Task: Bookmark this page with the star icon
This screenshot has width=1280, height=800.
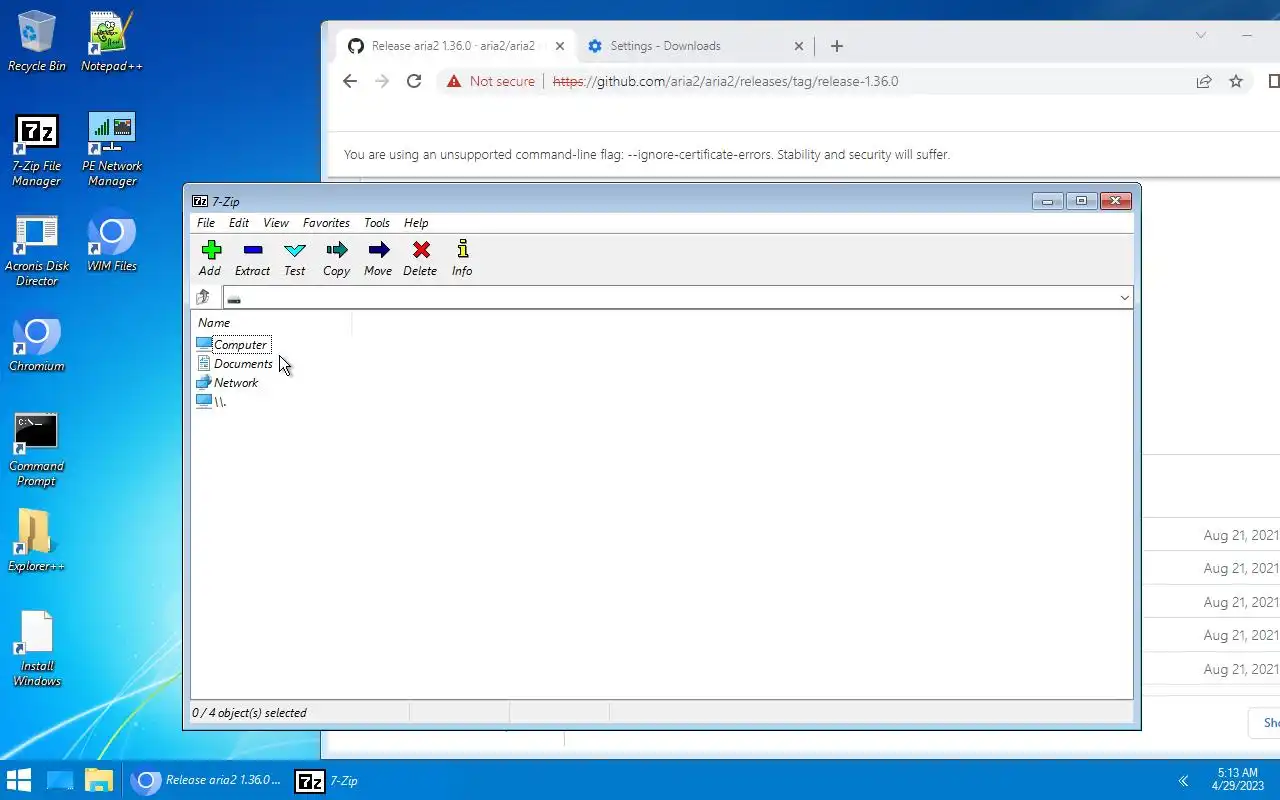Action: [x=1236, y=81]
